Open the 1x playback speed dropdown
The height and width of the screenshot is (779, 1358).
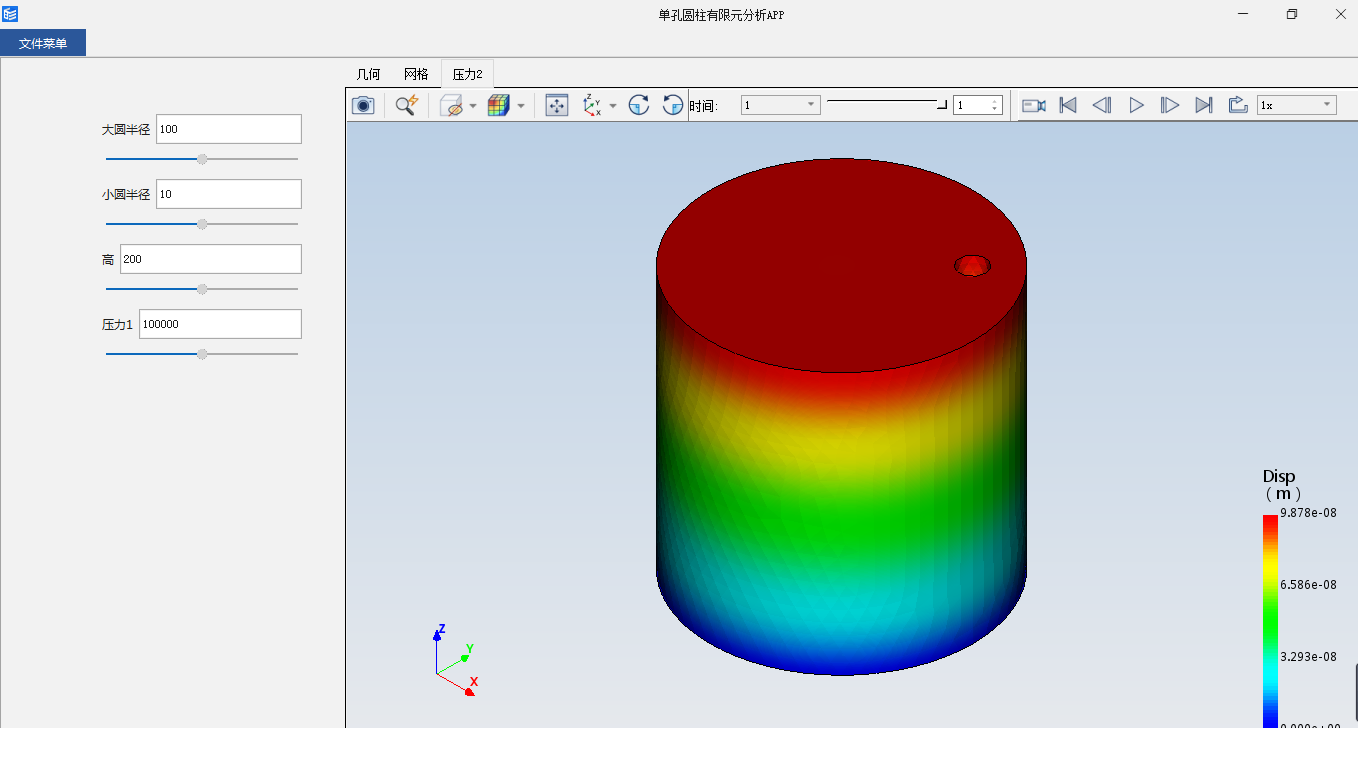tap(1297, 105)
